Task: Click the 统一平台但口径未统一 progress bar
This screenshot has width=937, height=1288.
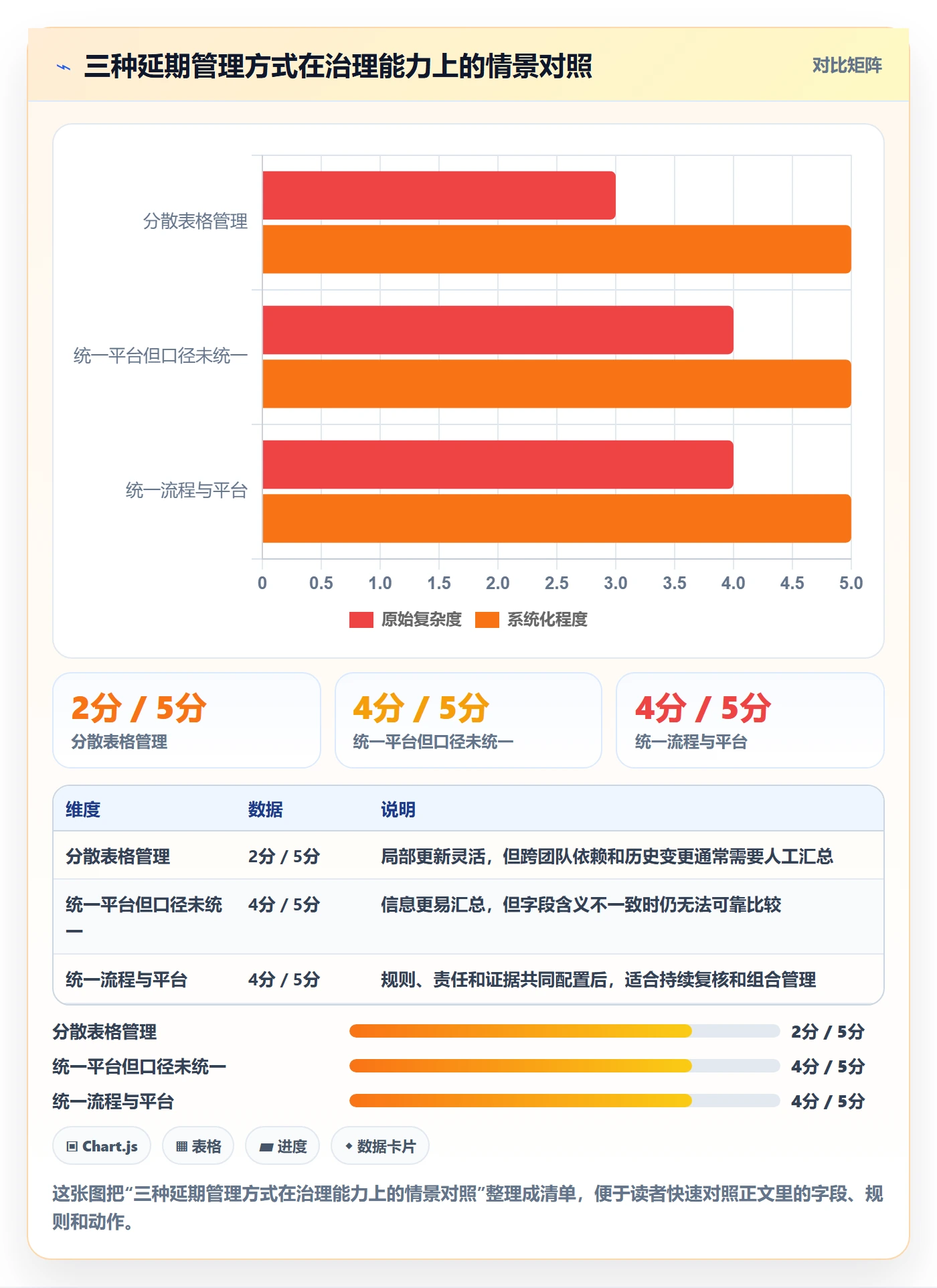Action: (x=564, y=1066)
